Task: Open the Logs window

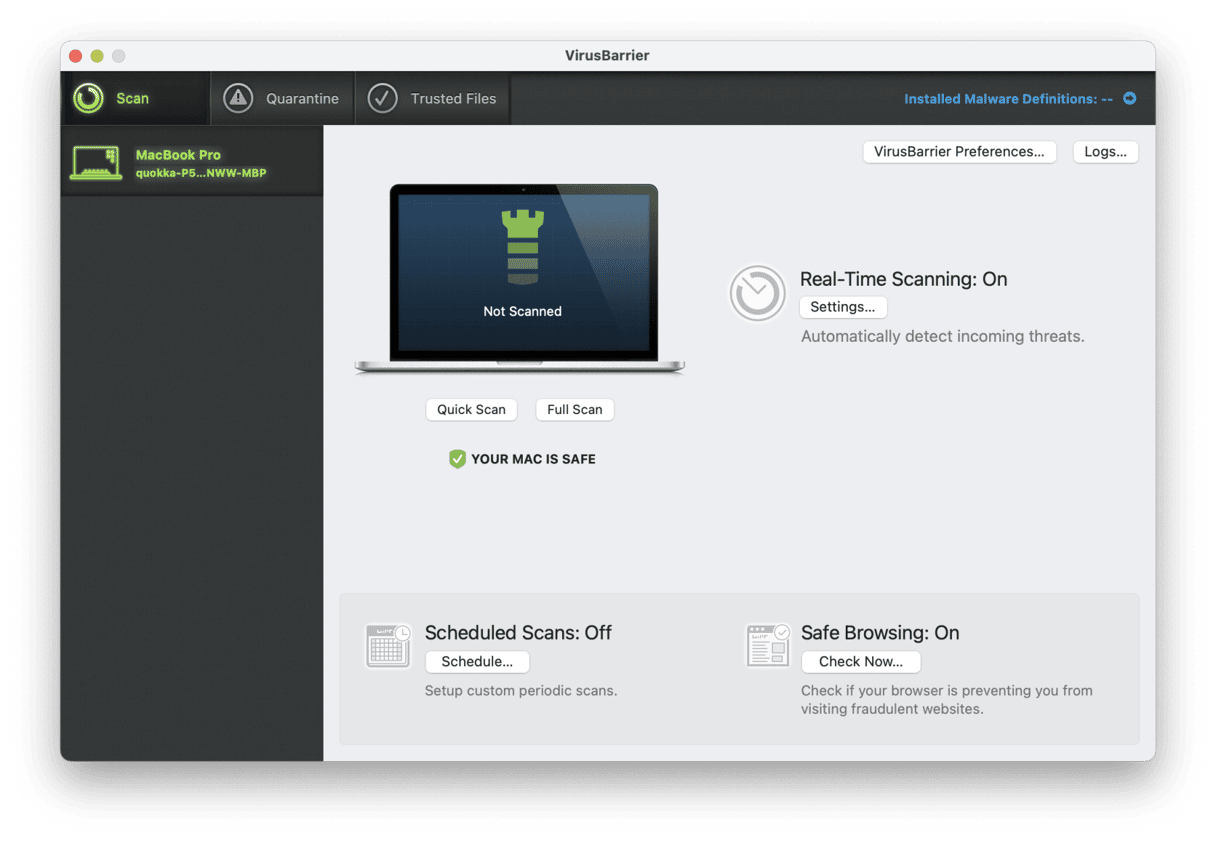Action: tap(1105, 151)
